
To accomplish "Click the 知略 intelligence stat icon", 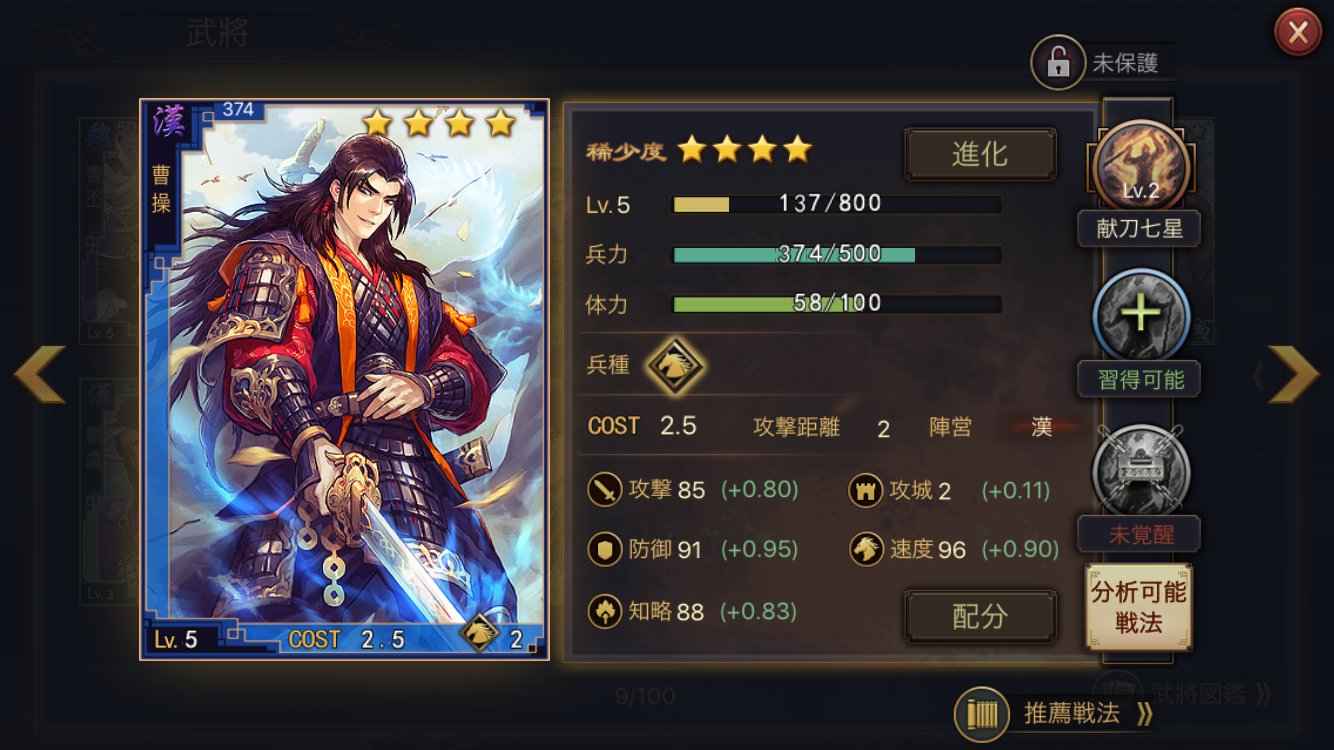I will (605, 611).
